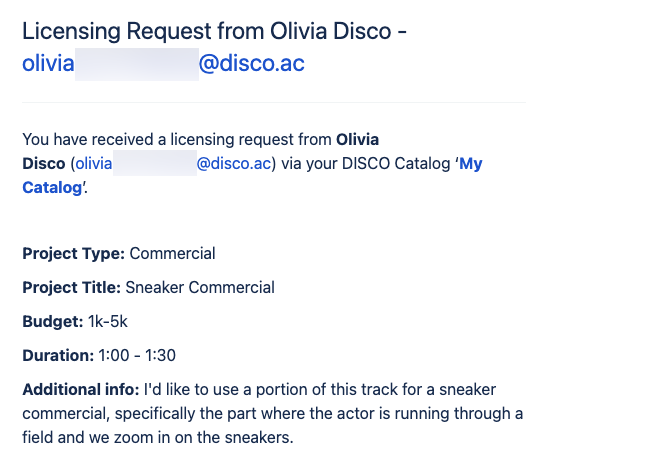Click the 'Licensing Request from Olivia Disco' heading
Viewport: 658px width, 470px height.
207,31
